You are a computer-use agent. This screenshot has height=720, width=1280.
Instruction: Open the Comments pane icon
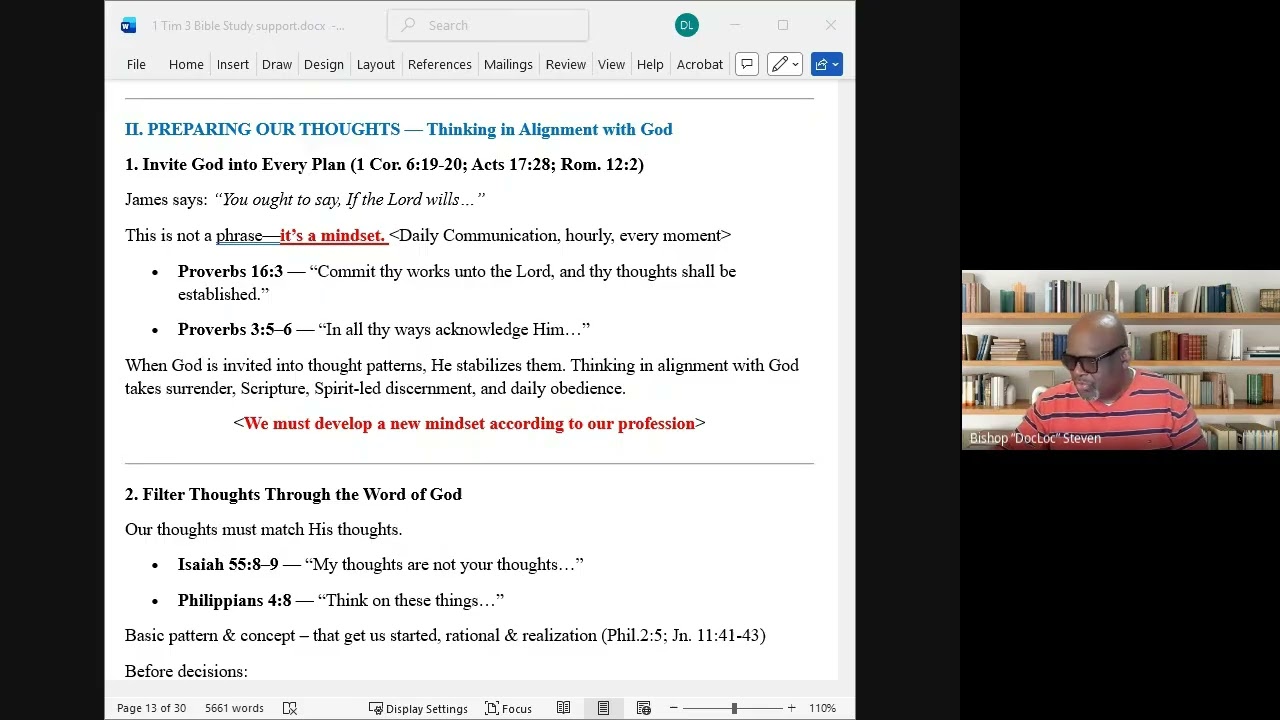[747, 64]
